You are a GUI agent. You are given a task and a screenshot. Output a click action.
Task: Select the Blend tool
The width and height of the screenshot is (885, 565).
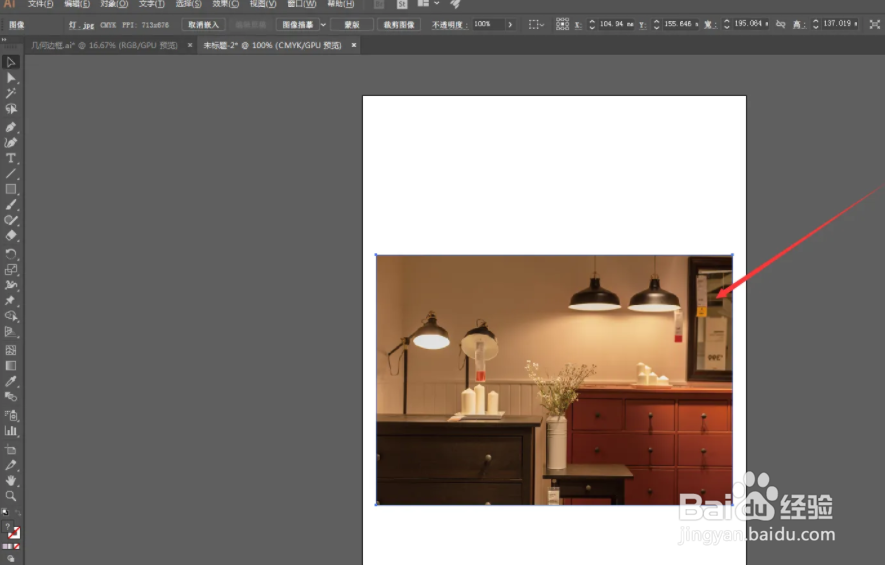[x=11, y=397]
